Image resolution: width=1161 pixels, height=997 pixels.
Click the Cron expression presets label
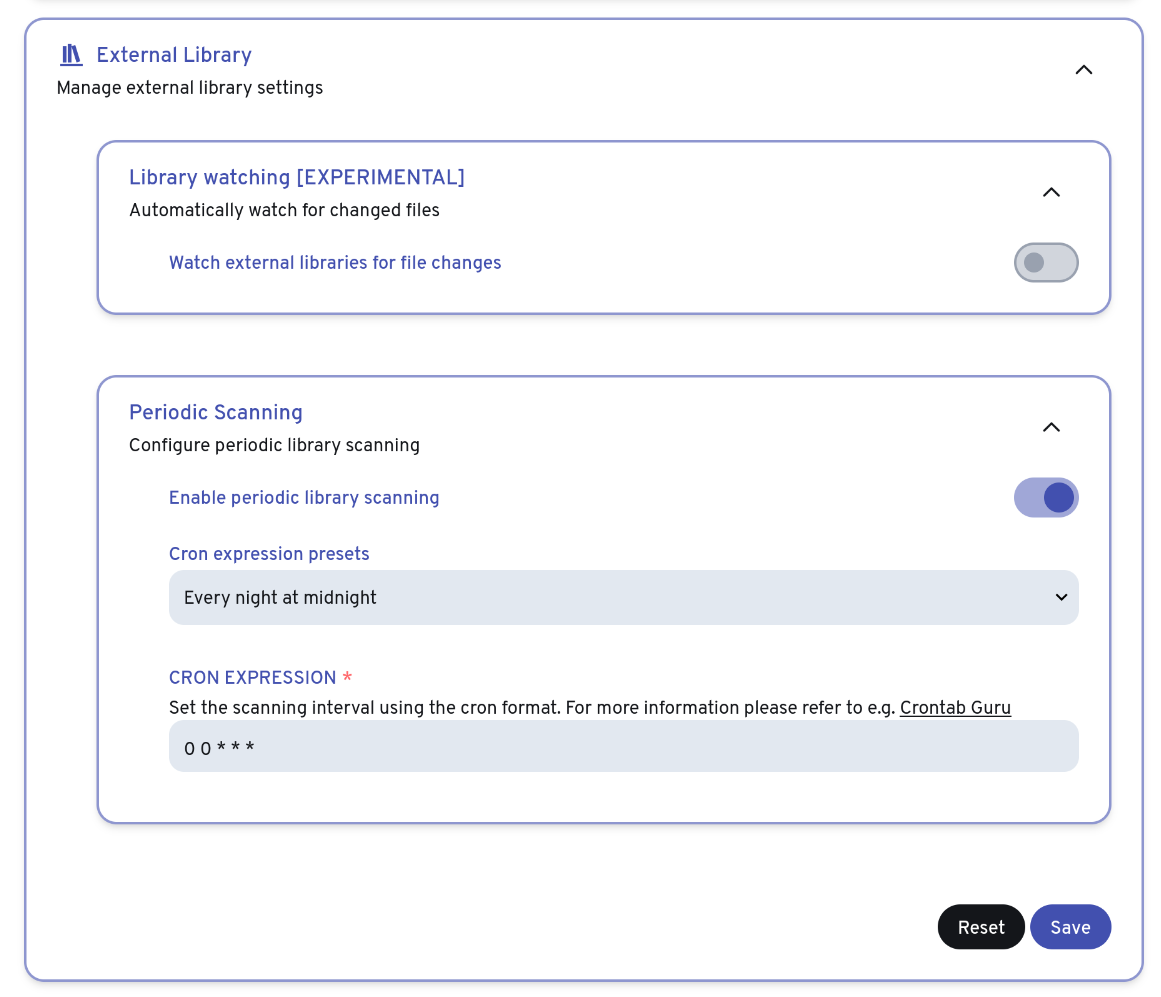(269, 554)
